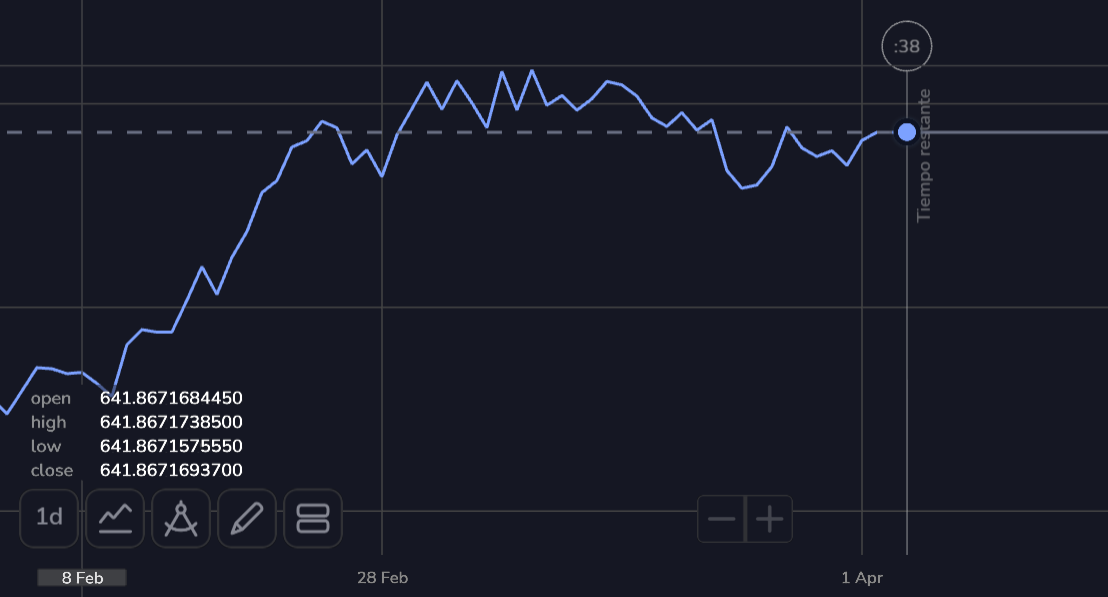Expand the drawing tools options

[x=246, y=518]
